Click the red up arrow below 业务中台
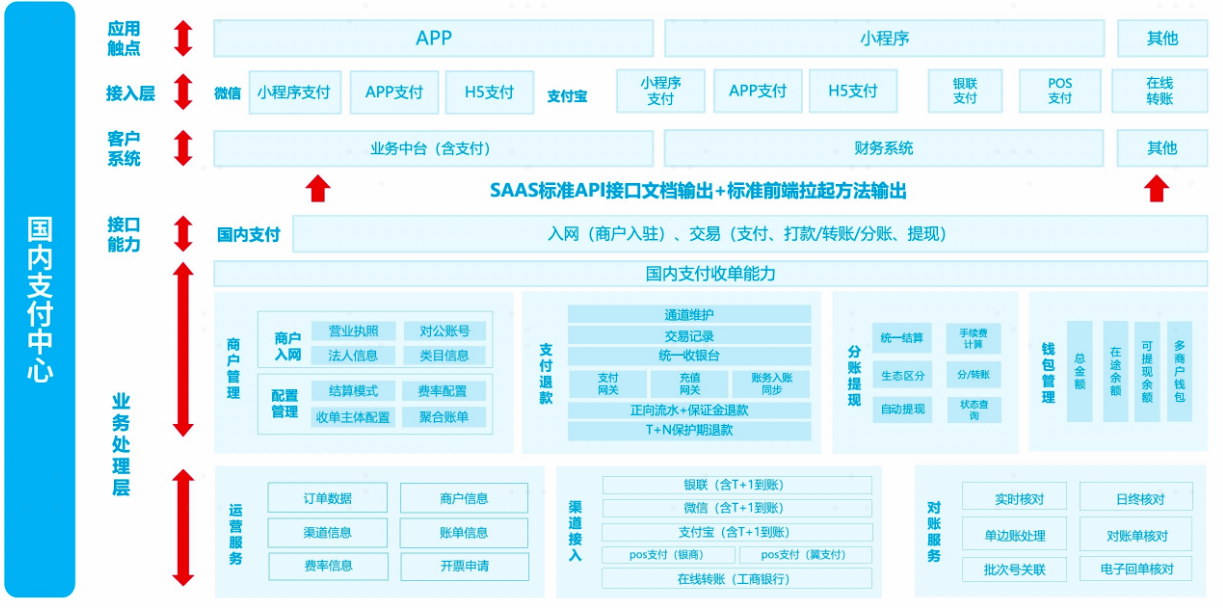 pos(317,188)
